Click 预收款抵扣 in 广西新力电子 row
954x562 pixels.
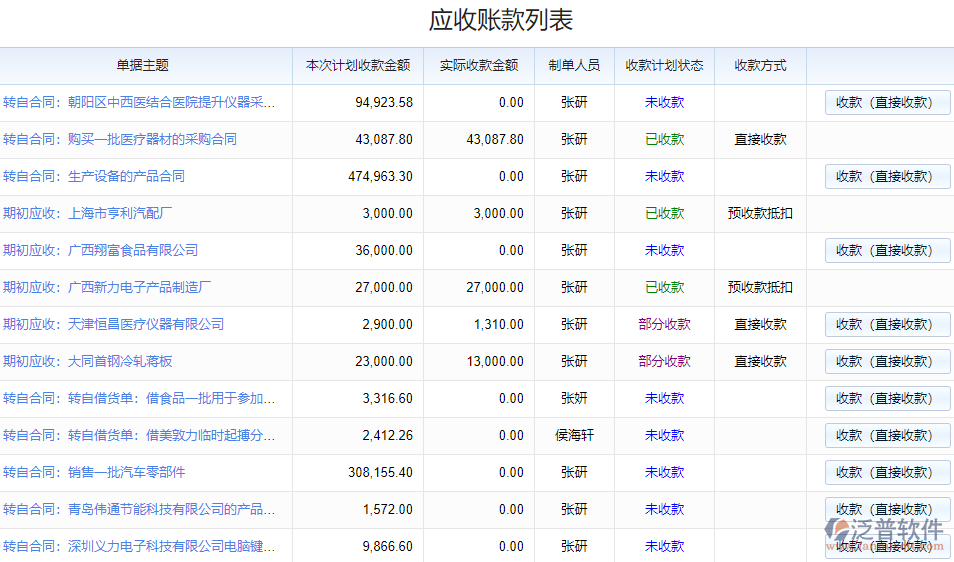coord(761,287)
